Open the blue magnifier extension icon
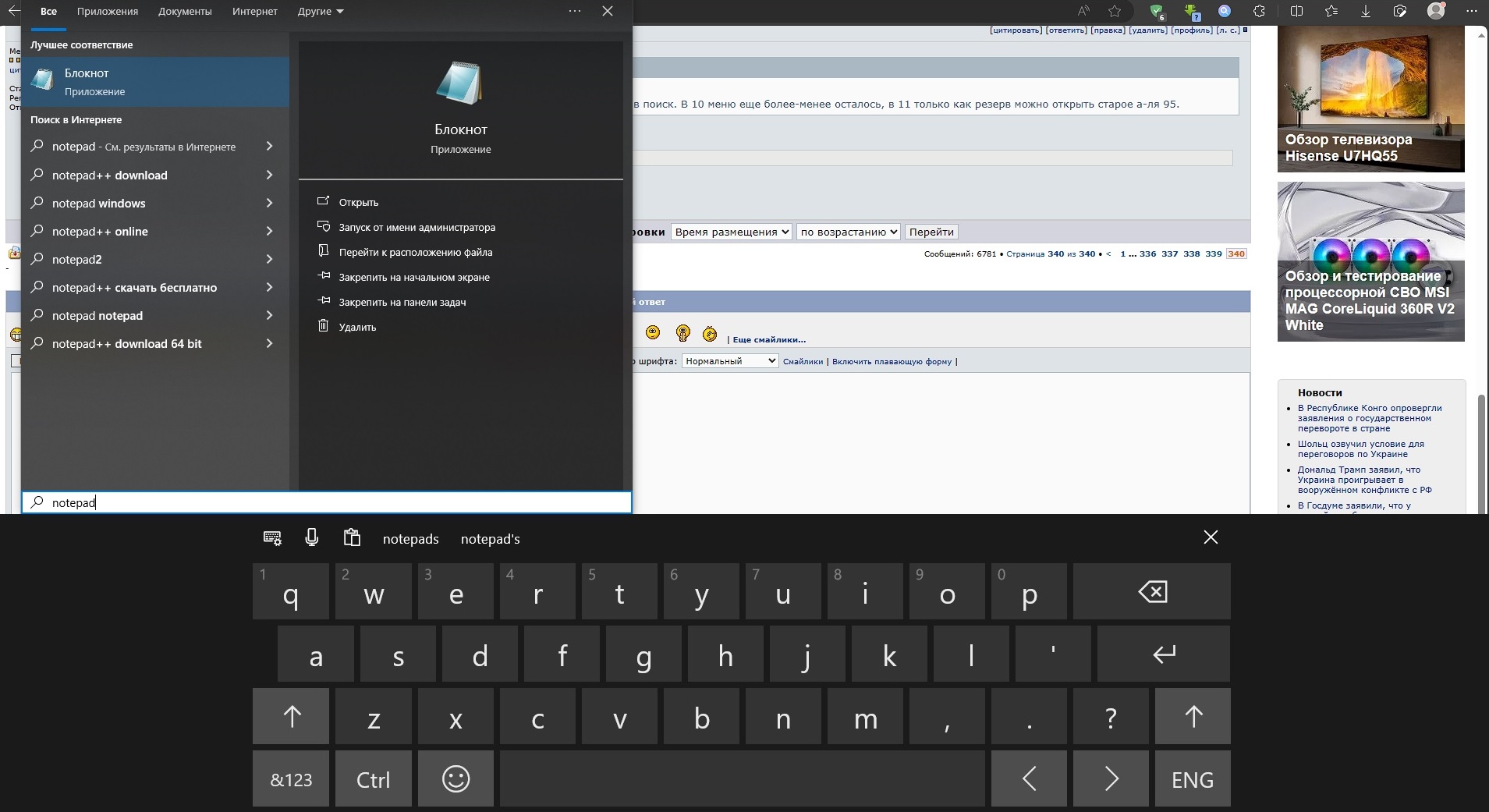The image size is (1489, 812). point(1225,11)
